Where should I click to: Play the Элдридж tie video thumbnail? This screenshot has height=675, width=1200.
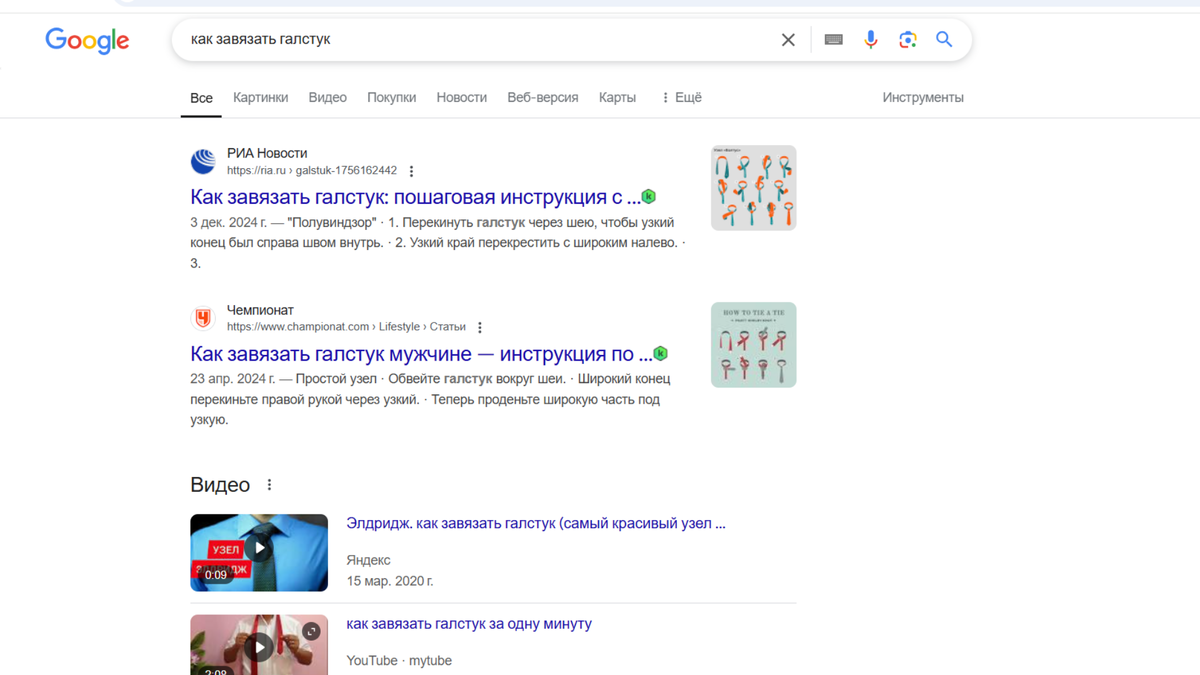(x=259, y=553)
